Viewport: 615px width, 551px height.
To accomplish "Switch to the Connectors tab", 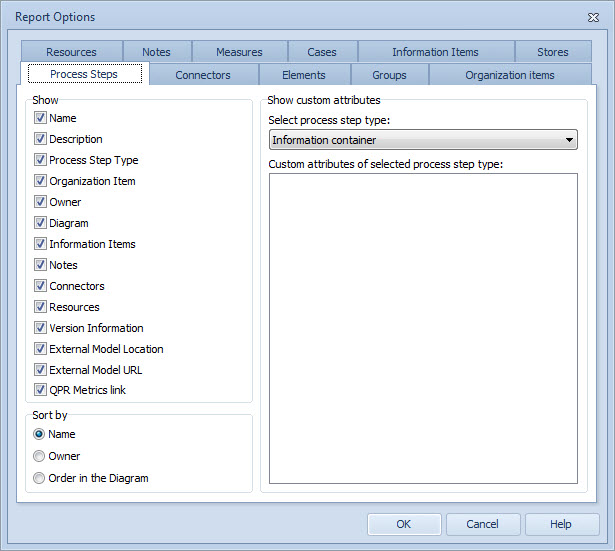I will 203,75.
